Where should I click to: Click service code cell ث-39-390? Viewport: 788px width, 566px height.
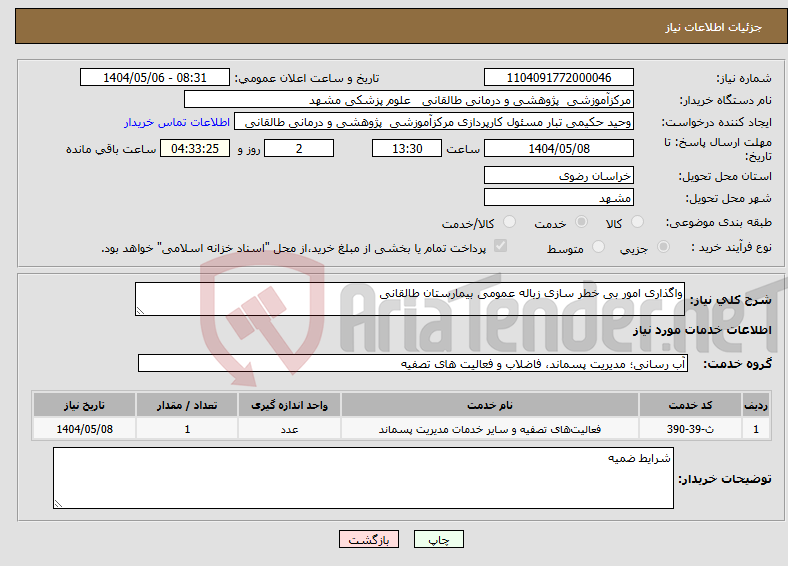pyautogui.click(x=691, y=429)
